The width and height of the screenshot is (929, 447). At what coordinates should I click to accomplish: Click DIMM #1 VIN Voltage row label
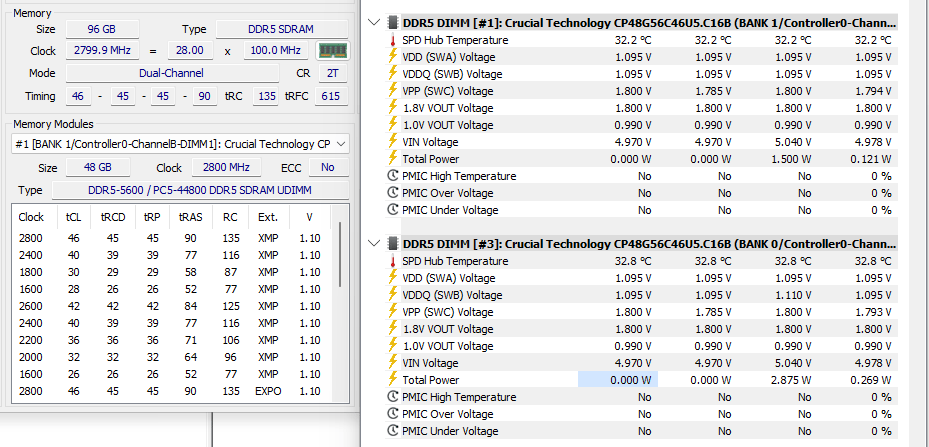tap(430, 142)
